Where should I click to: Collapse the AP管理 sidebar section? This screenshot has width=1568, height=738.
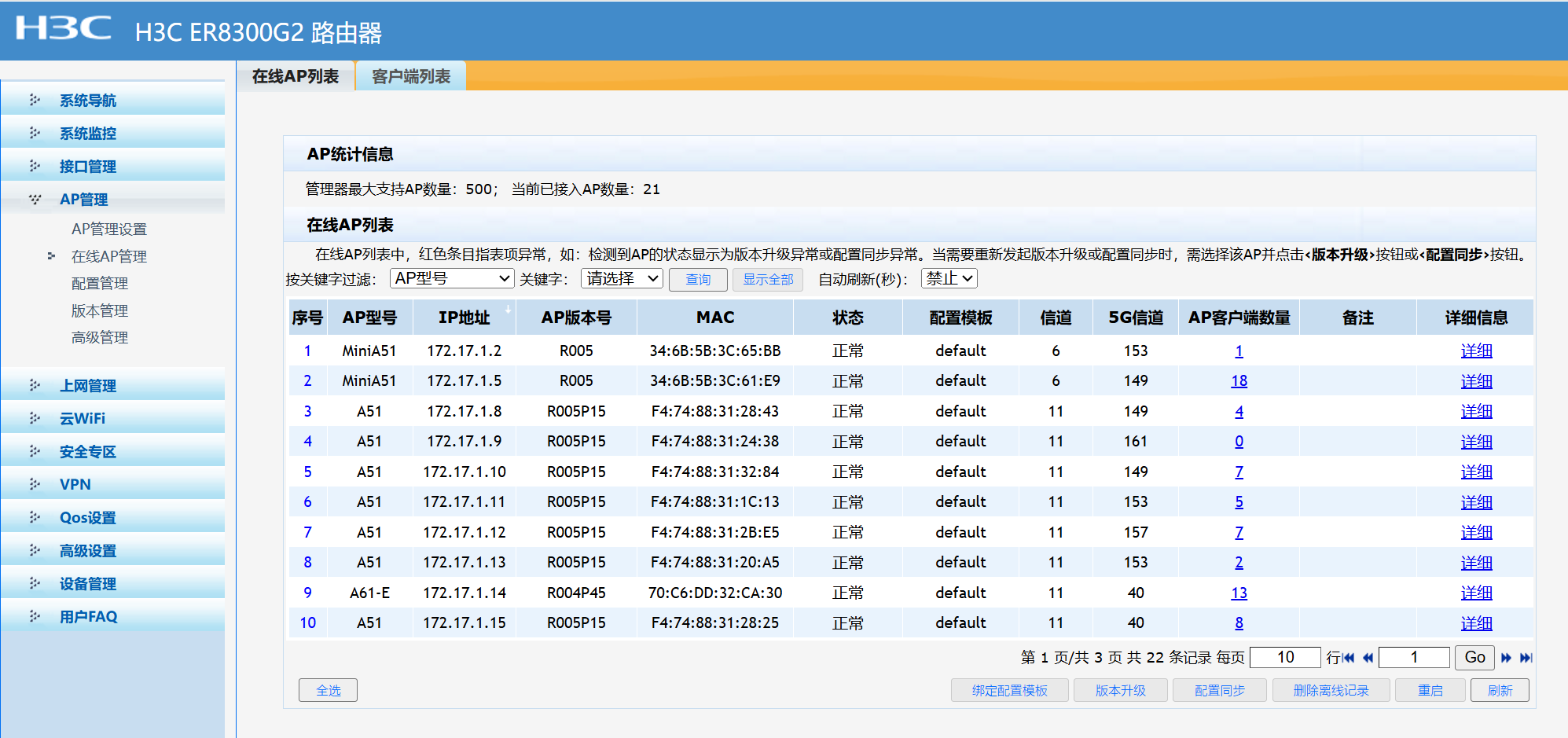[x=83, y=200]
